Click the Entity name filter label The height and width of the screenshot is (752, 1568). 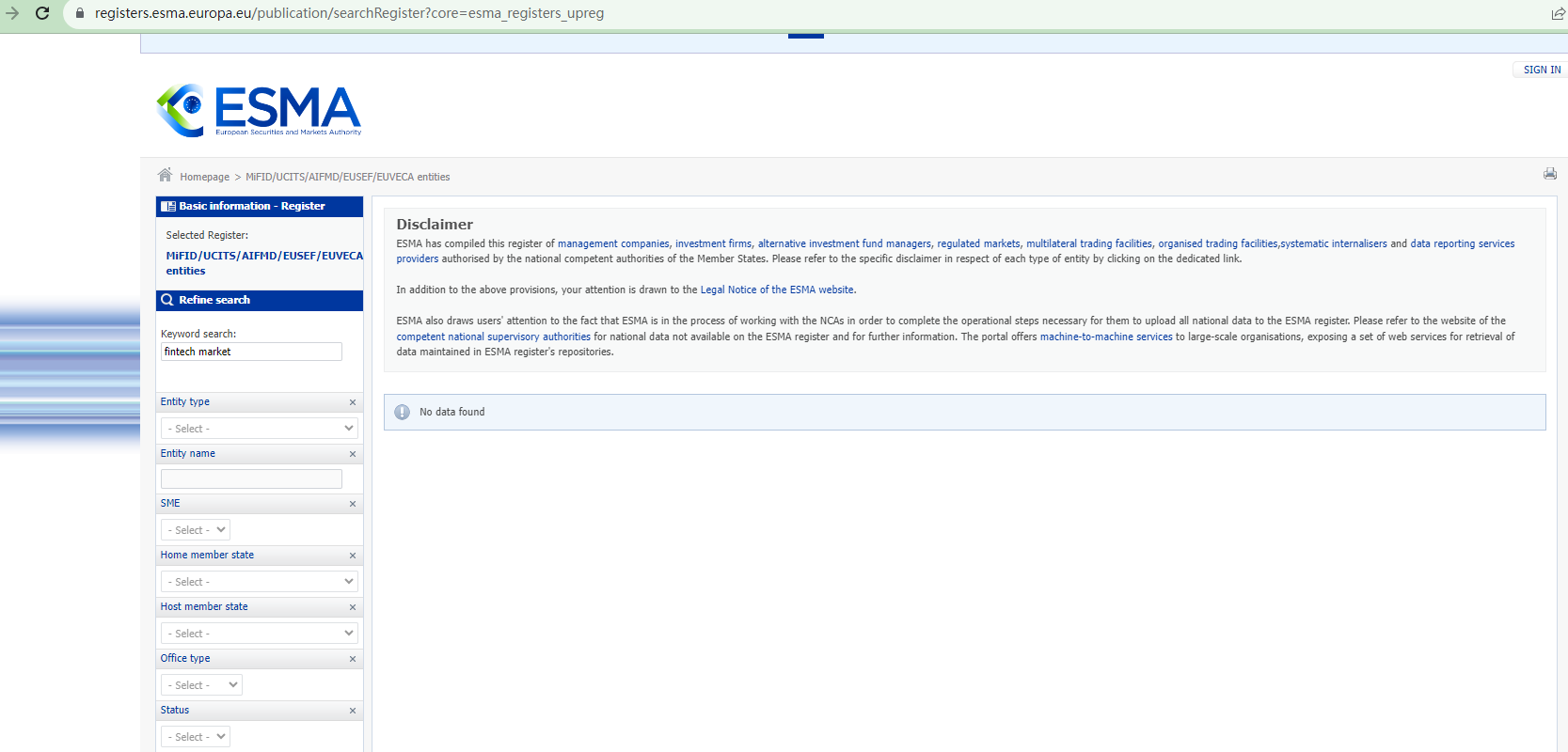pos(188,453)
